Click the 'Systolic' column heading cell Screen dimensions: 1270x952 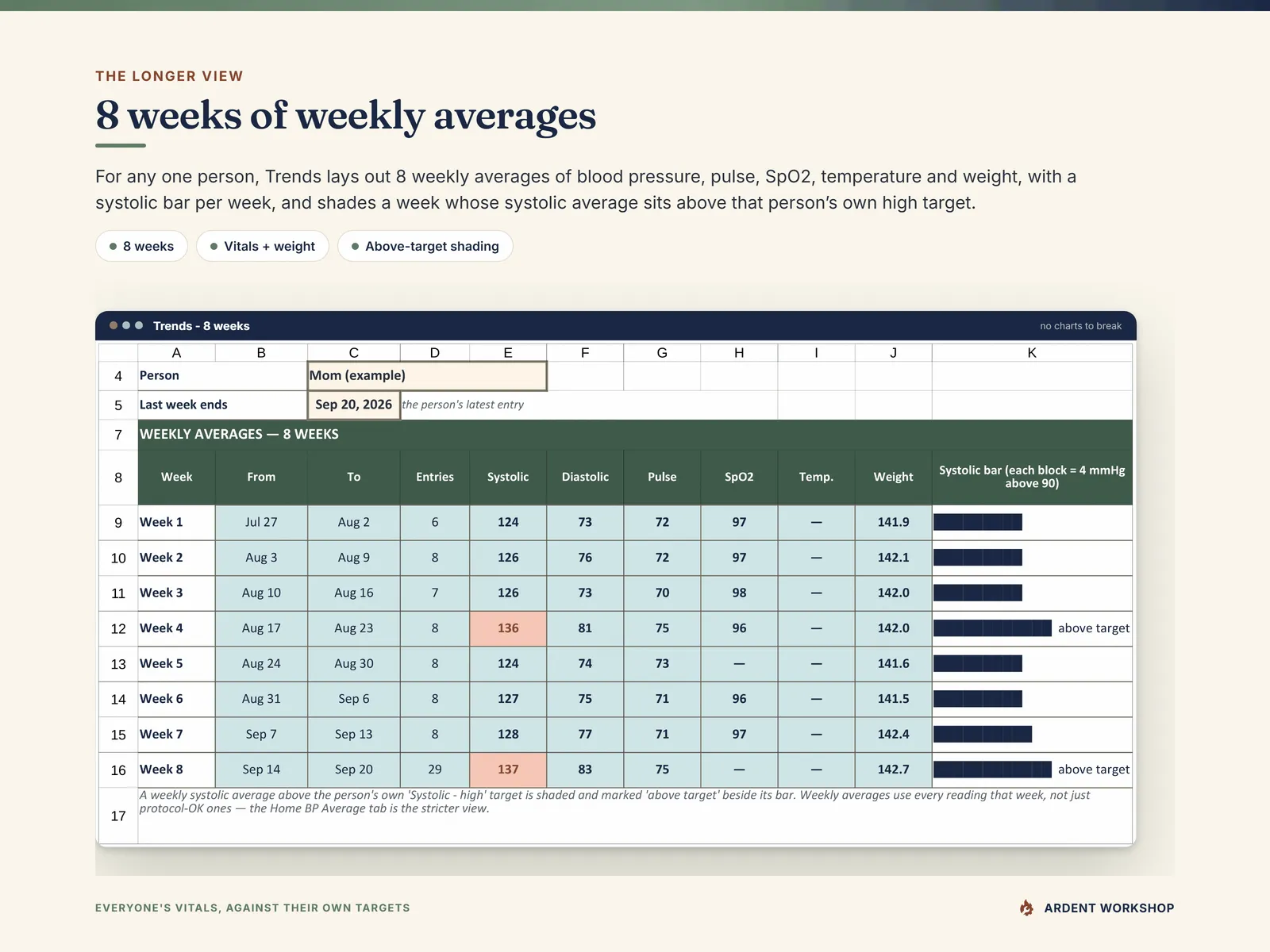pyautogui.click(x=508, y=477)
